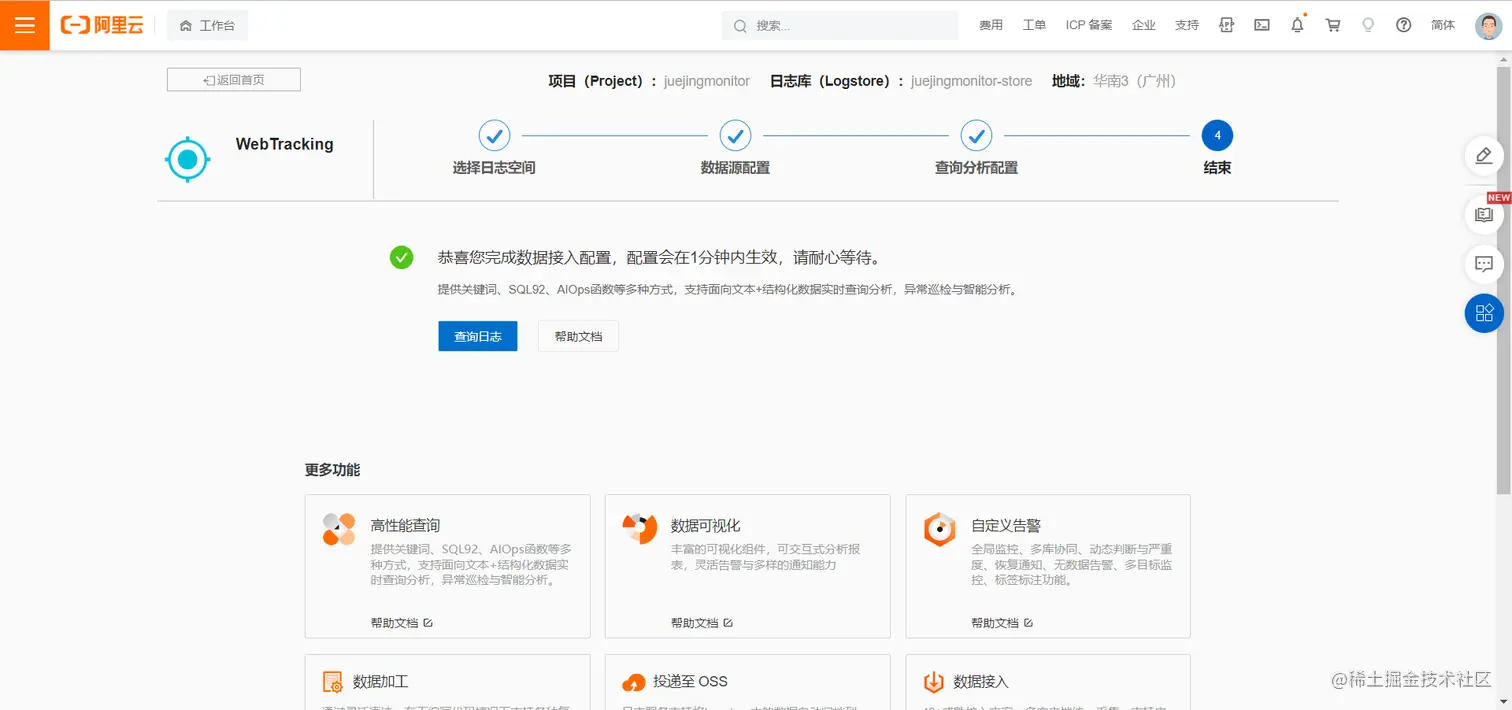Open the help question mark icon
This screenshot has height=710, width=1512.
[x=1403, y=26]
